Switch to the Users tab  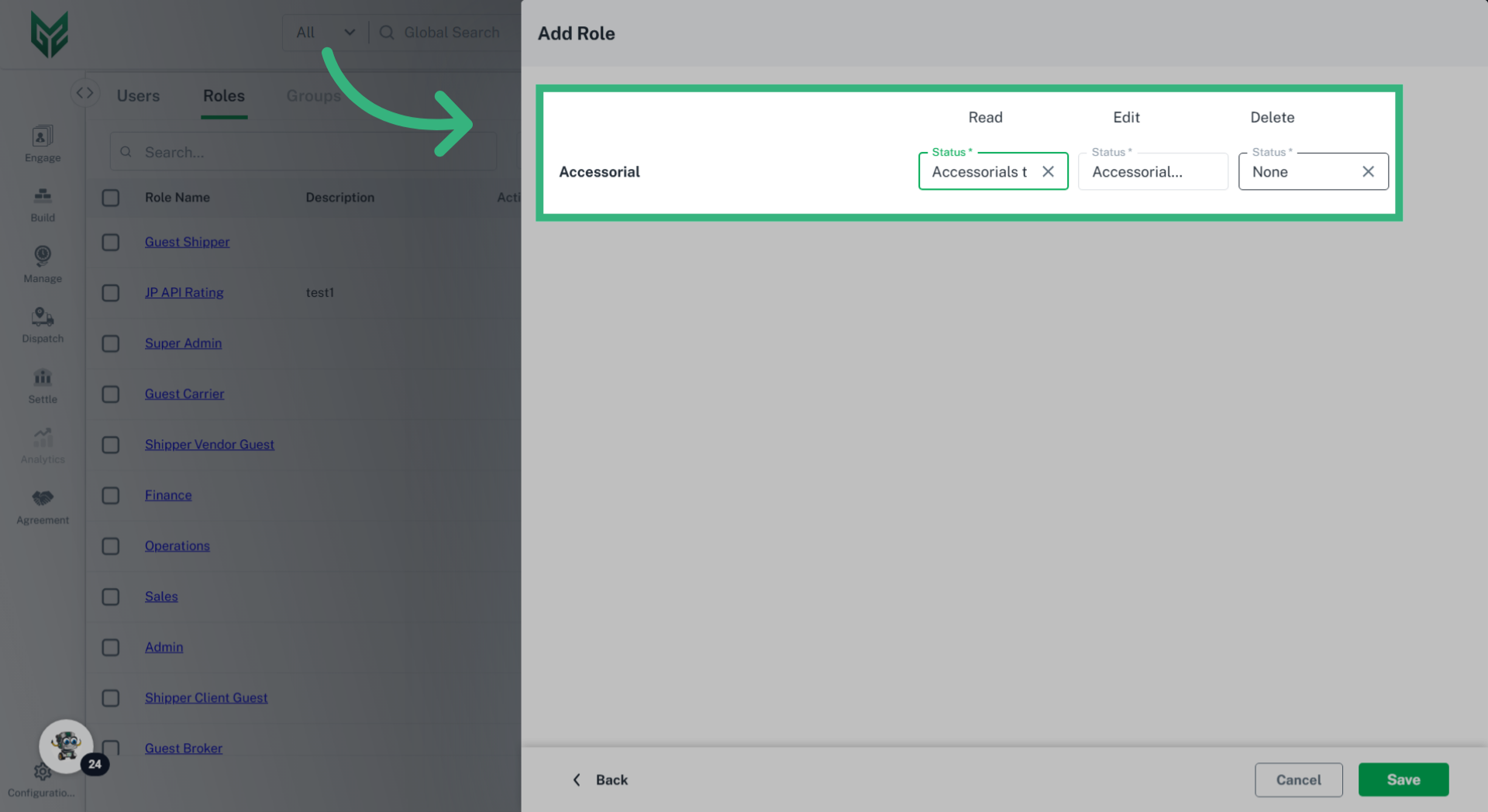point(138,95)
